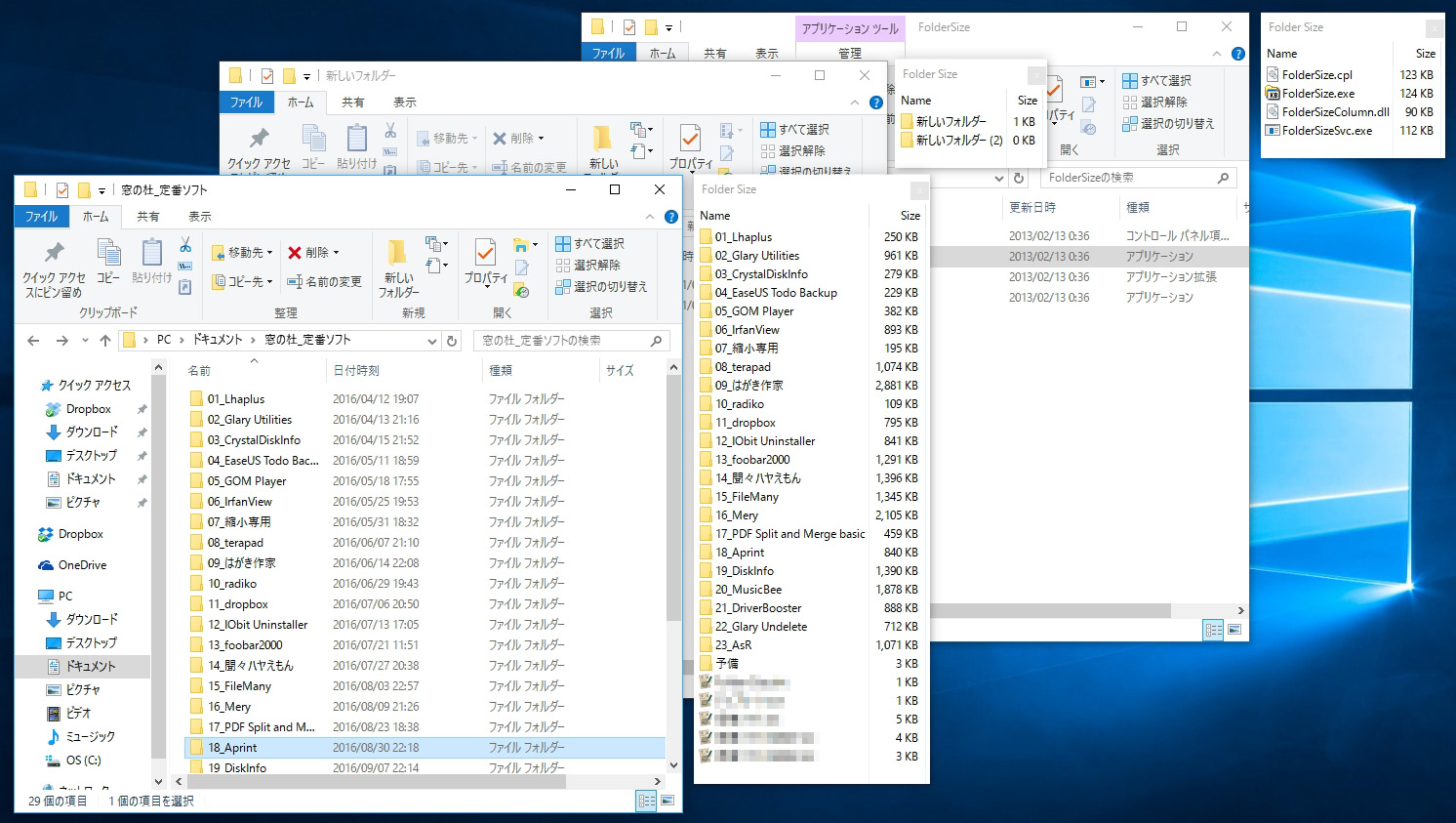Refresh the FolderSize Explorer window

[1019, 179]
